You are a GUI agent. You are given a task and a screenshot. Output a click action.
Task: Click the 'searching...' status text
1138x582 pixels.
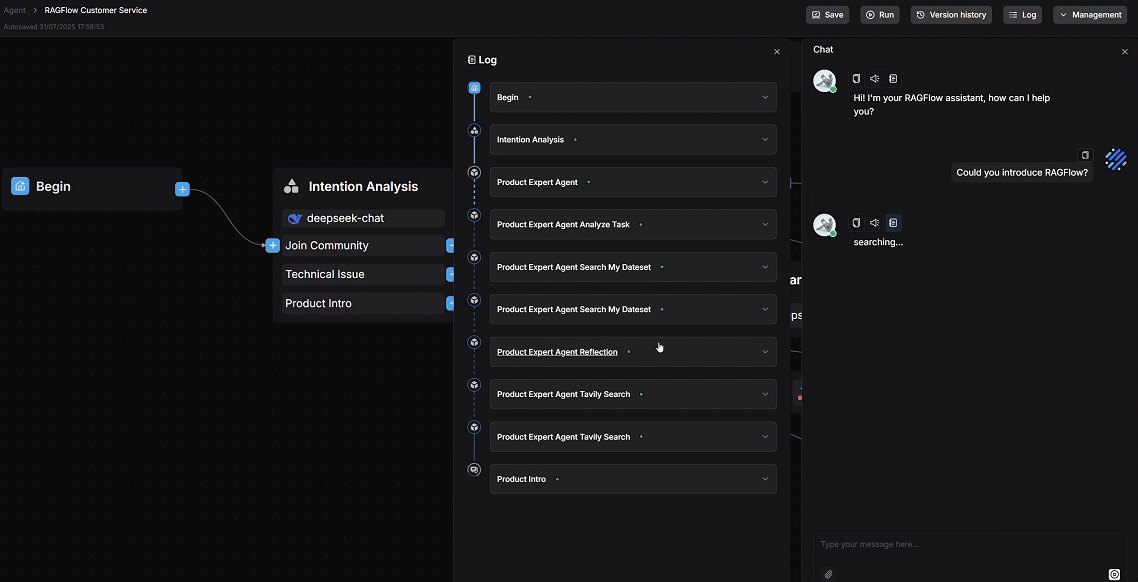(878, 242)
